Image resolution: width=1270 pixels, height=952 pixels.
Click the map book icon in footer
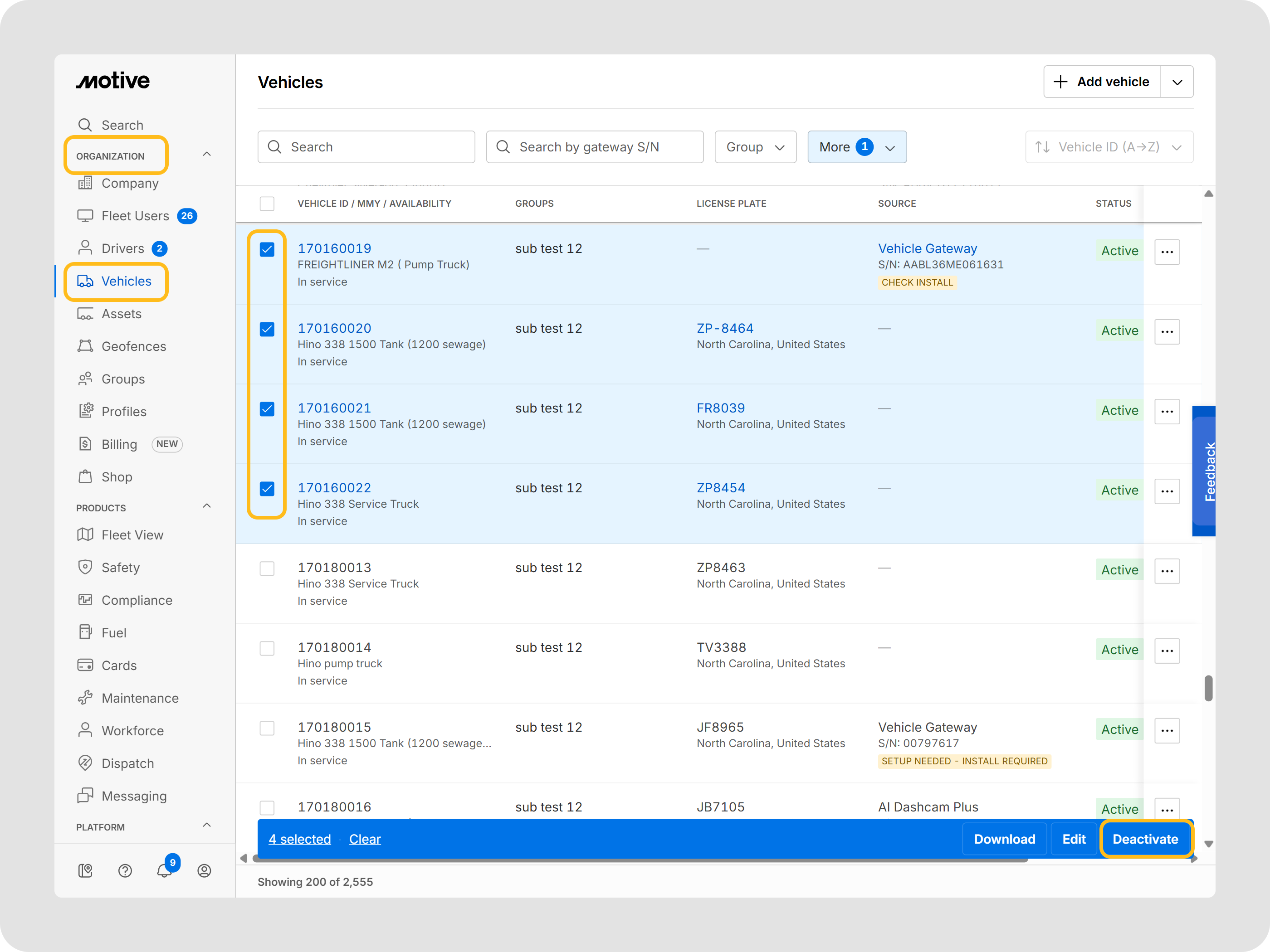(86, 870)
